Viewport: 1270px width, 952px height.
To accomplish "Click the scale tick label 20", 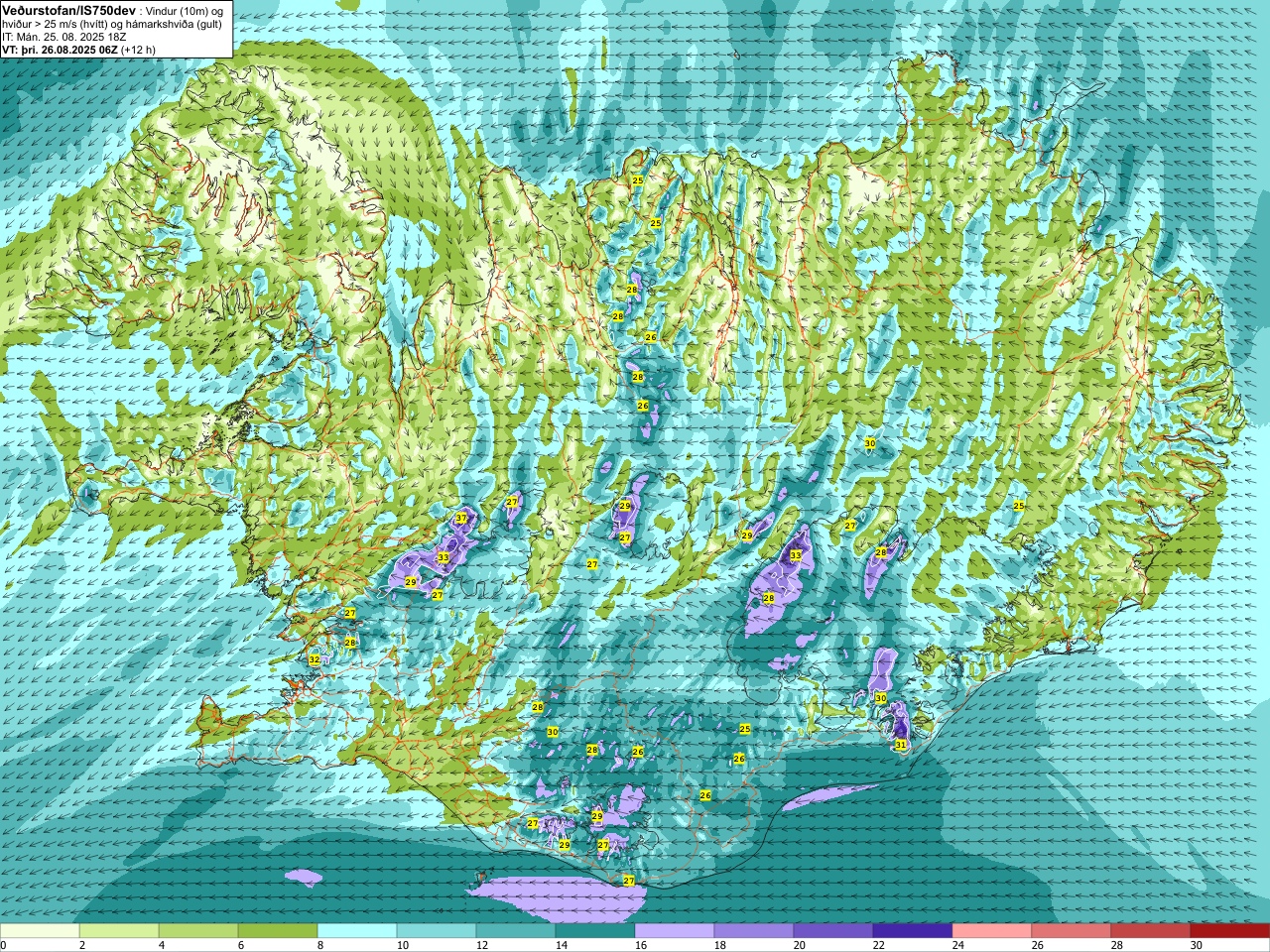I will 799,945.
